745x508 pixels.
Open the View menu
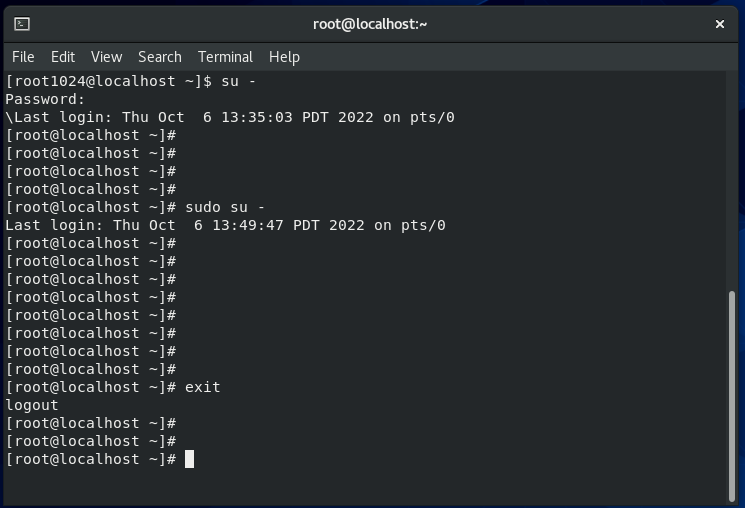(x=106, y=57)
